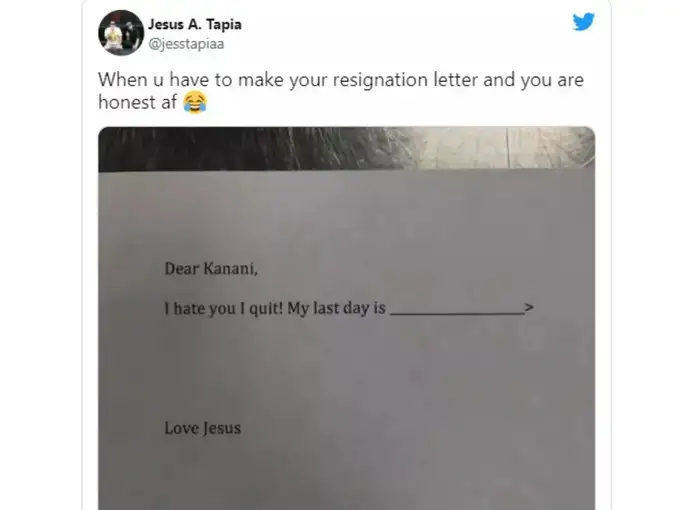
Task: Click the tweet's first line of text
Action: 341,80
